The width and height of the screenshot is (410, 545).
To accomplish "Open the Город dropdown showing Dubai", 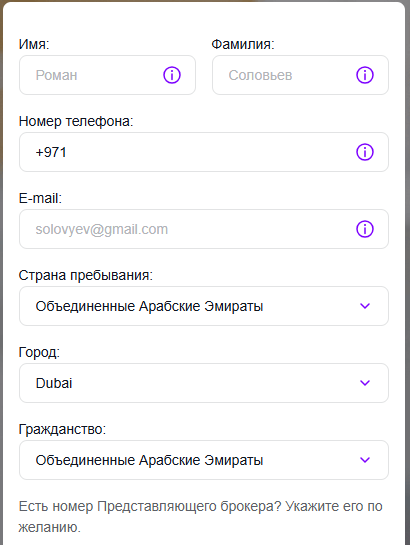I will coord(204,383).
